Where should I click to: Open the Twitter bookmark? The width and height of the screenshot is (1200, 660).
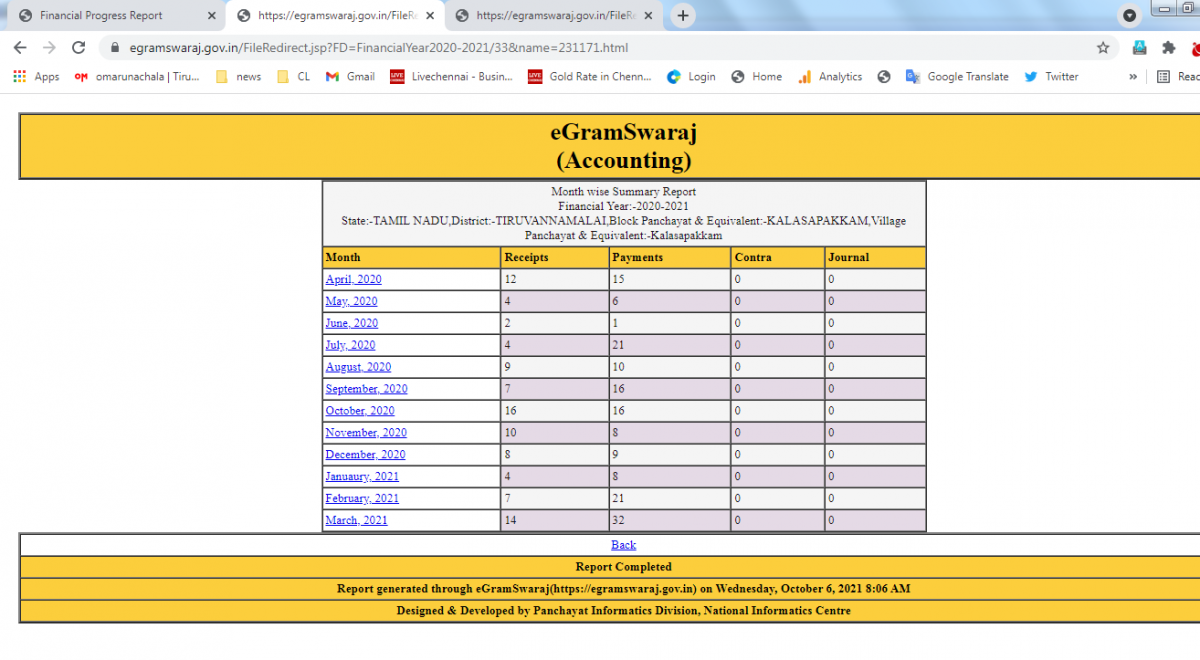(1051, 77)
